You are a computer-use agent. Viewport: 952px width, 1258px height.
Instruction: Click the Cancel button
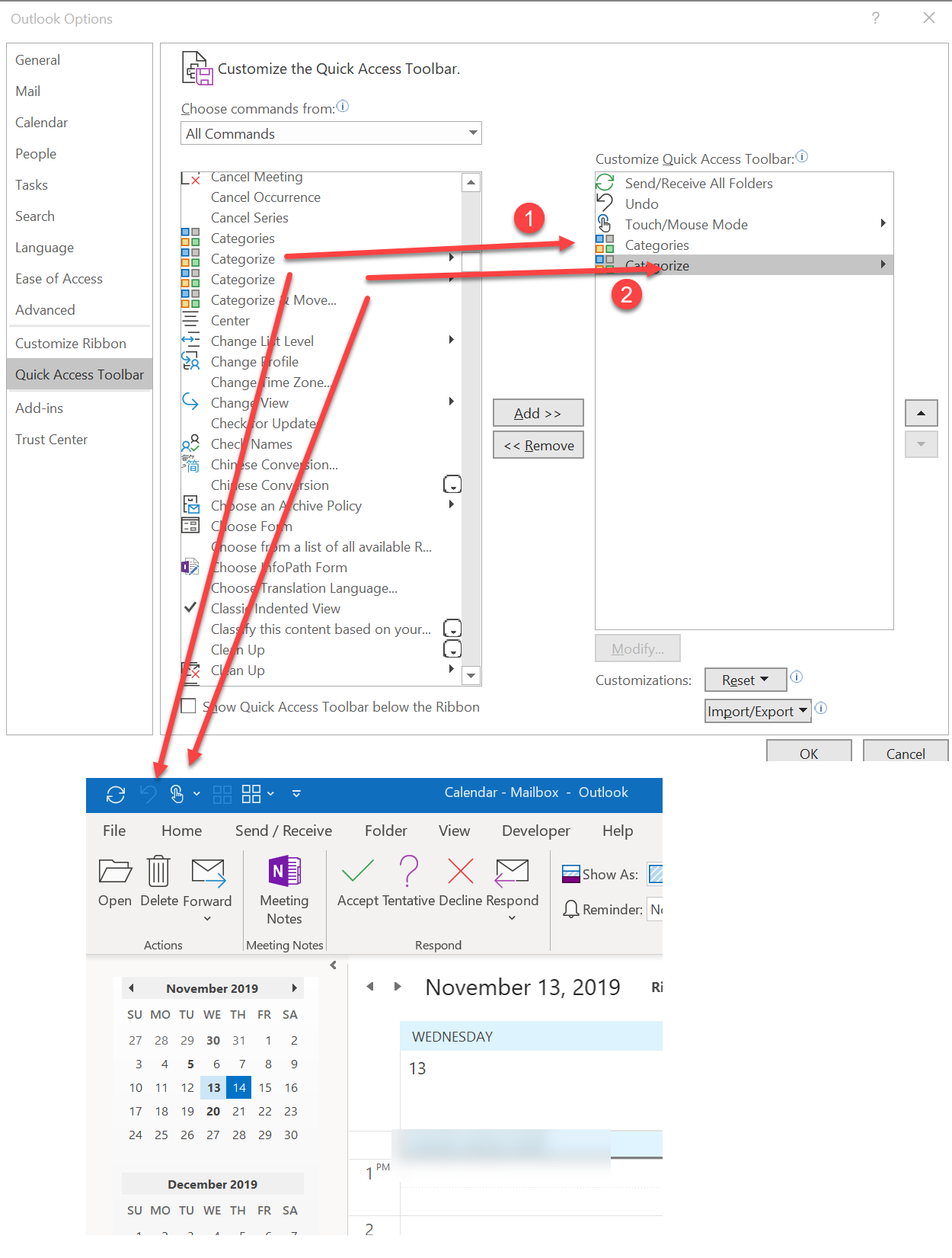(x=906, y=752)
